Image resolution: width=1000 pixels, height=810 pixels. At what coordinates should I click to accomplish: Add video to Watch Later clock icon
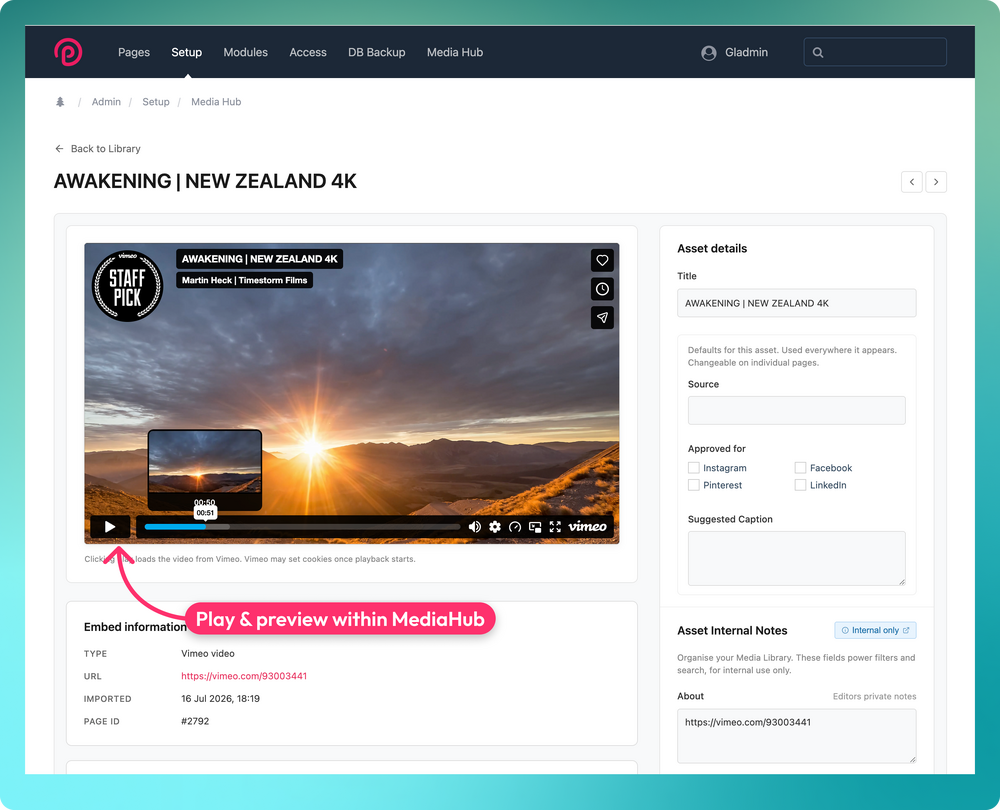pyautogui.click(x=602, y=289)
